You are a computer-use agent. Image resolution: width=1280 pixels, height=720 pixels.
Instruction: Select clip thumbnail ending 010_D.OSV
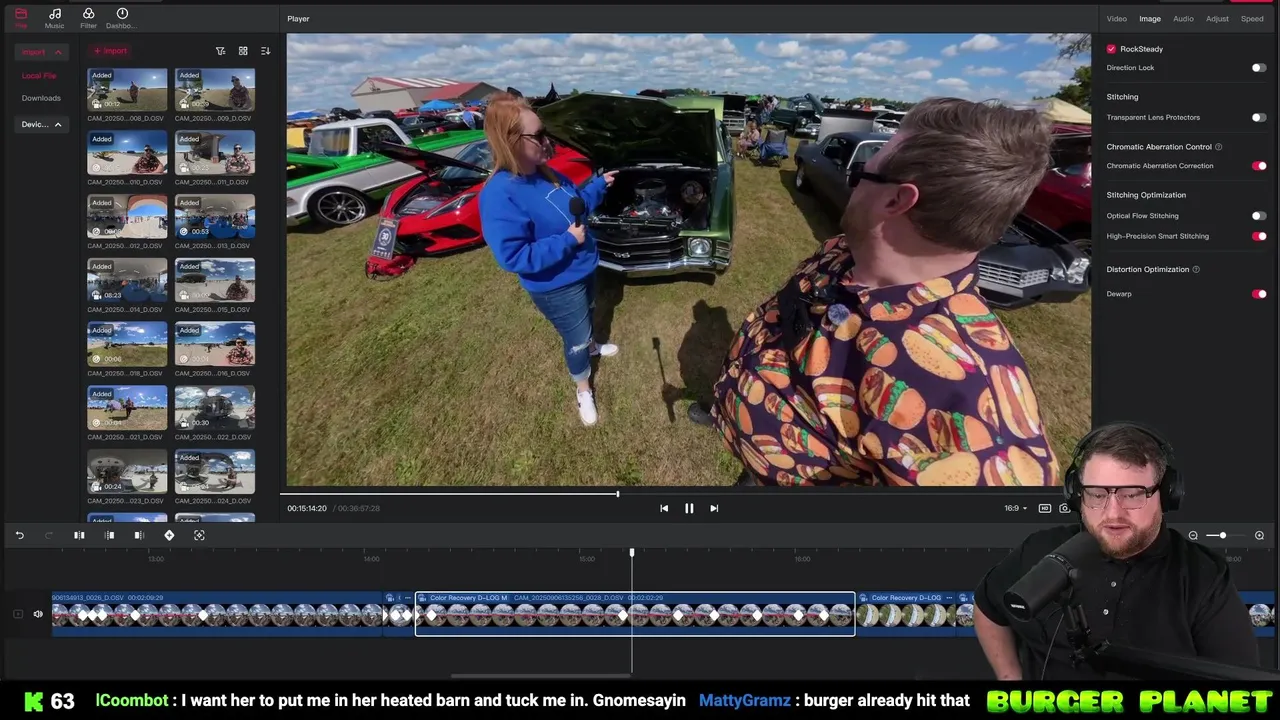point(127,153)
